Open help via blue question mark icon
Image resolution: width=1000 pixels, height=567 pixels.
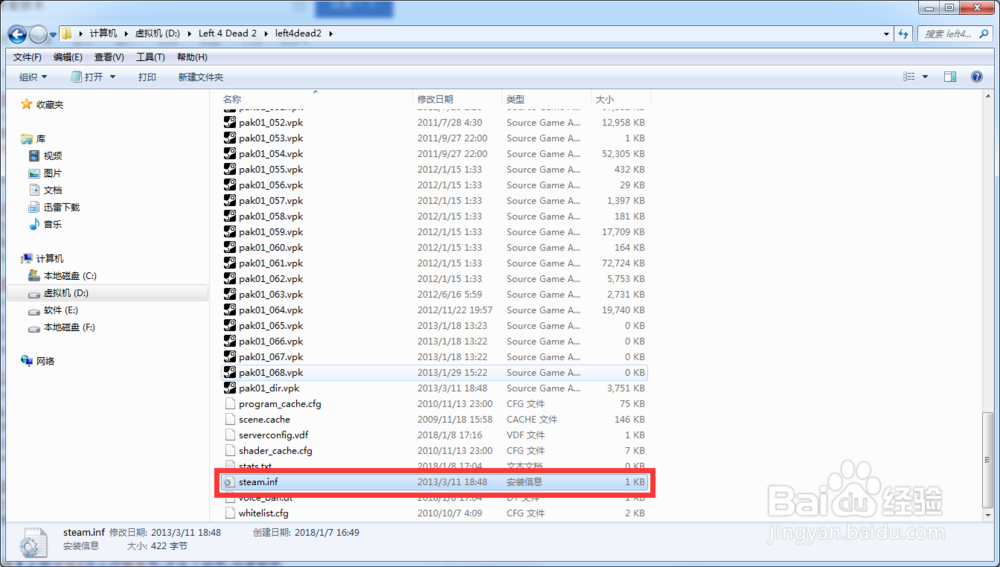tap(976, 77)
